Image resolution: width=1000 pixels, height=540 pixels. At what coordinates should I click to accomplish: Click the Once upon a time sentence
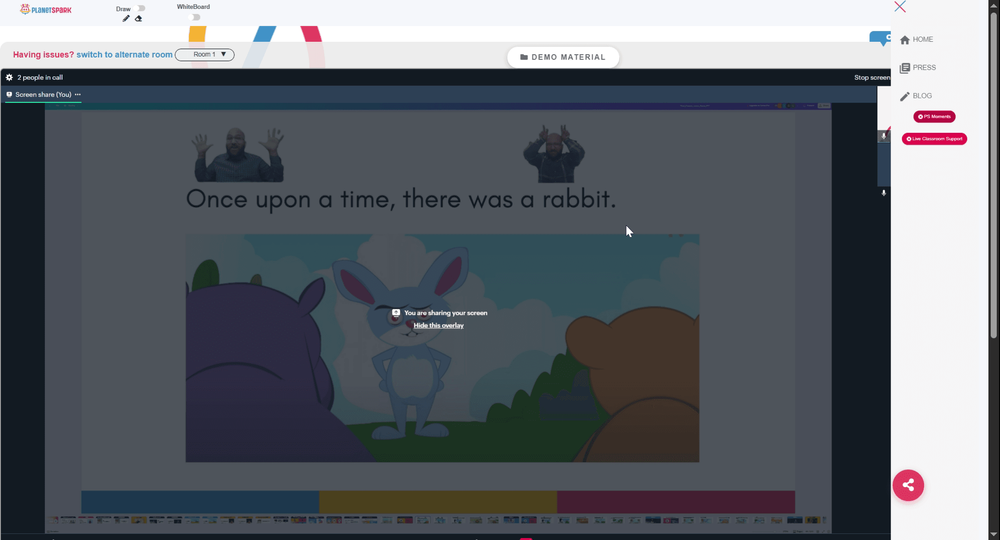point(401,200)
